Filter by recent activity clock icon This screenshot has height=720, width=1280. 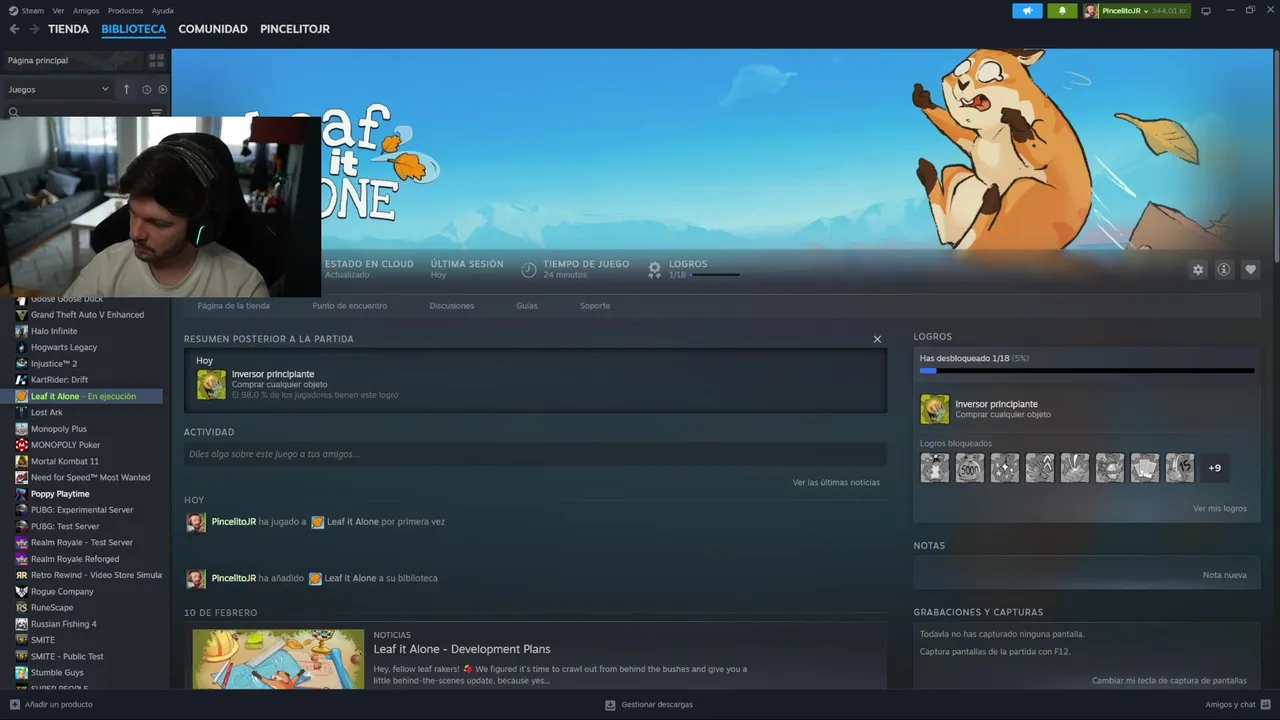[146, 89]
